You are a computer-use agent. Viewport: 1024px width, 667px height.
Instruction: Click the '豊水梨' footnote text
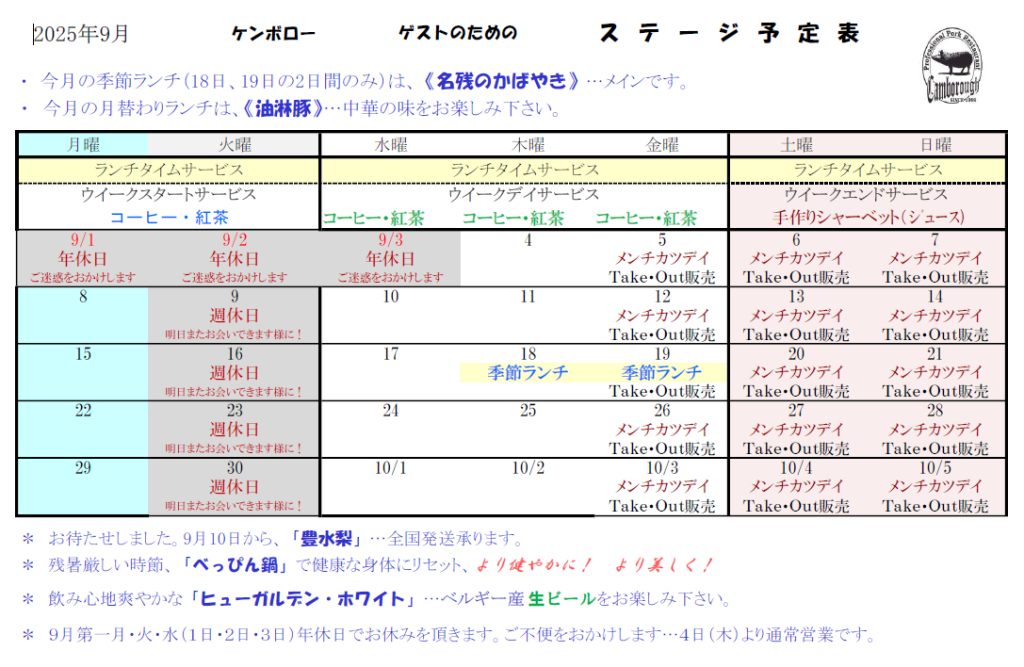point(326,539)
